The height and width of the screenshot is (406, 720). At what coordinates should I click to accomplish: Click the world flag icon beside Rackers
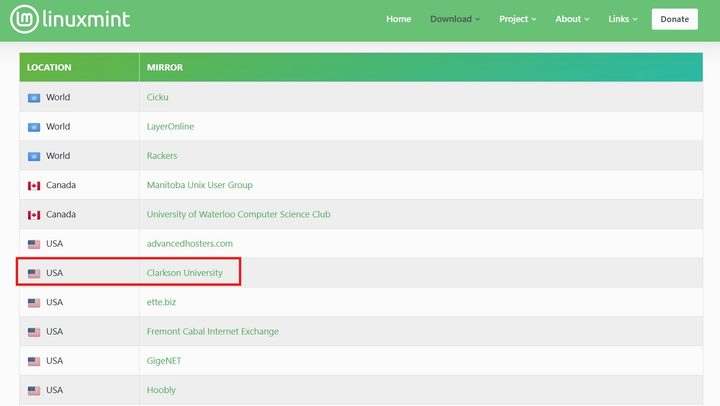click(34, 156)
